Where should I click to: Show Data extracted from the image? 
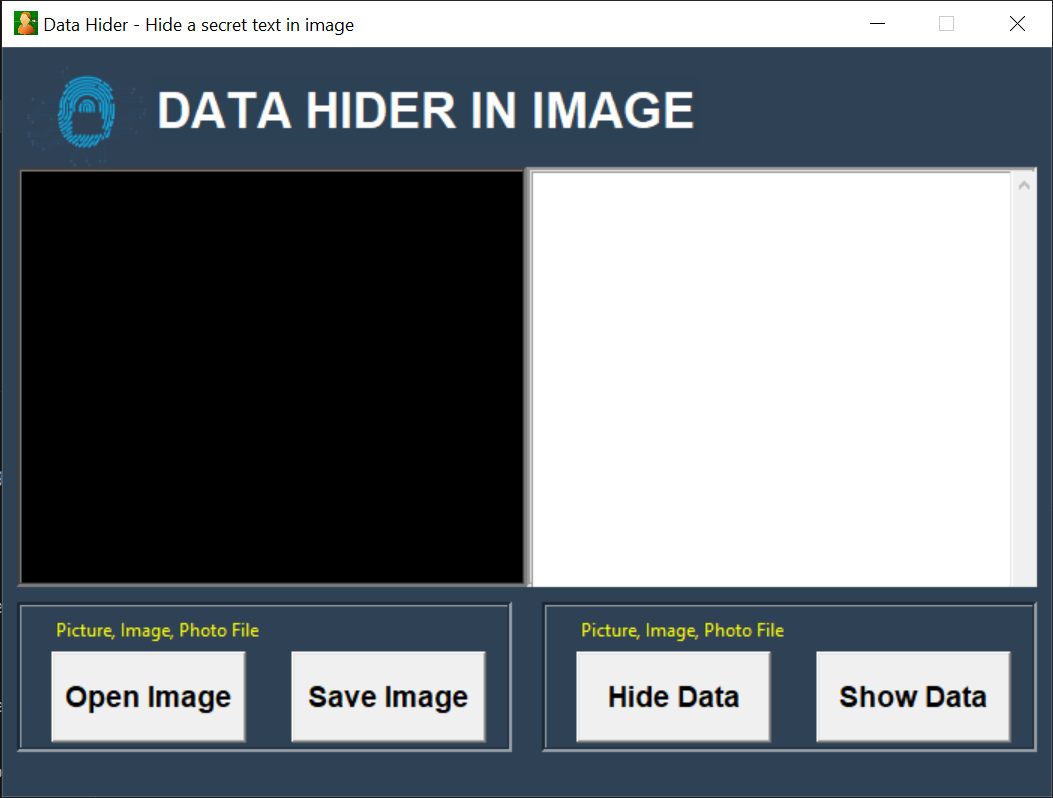click(x=912, y=696)
